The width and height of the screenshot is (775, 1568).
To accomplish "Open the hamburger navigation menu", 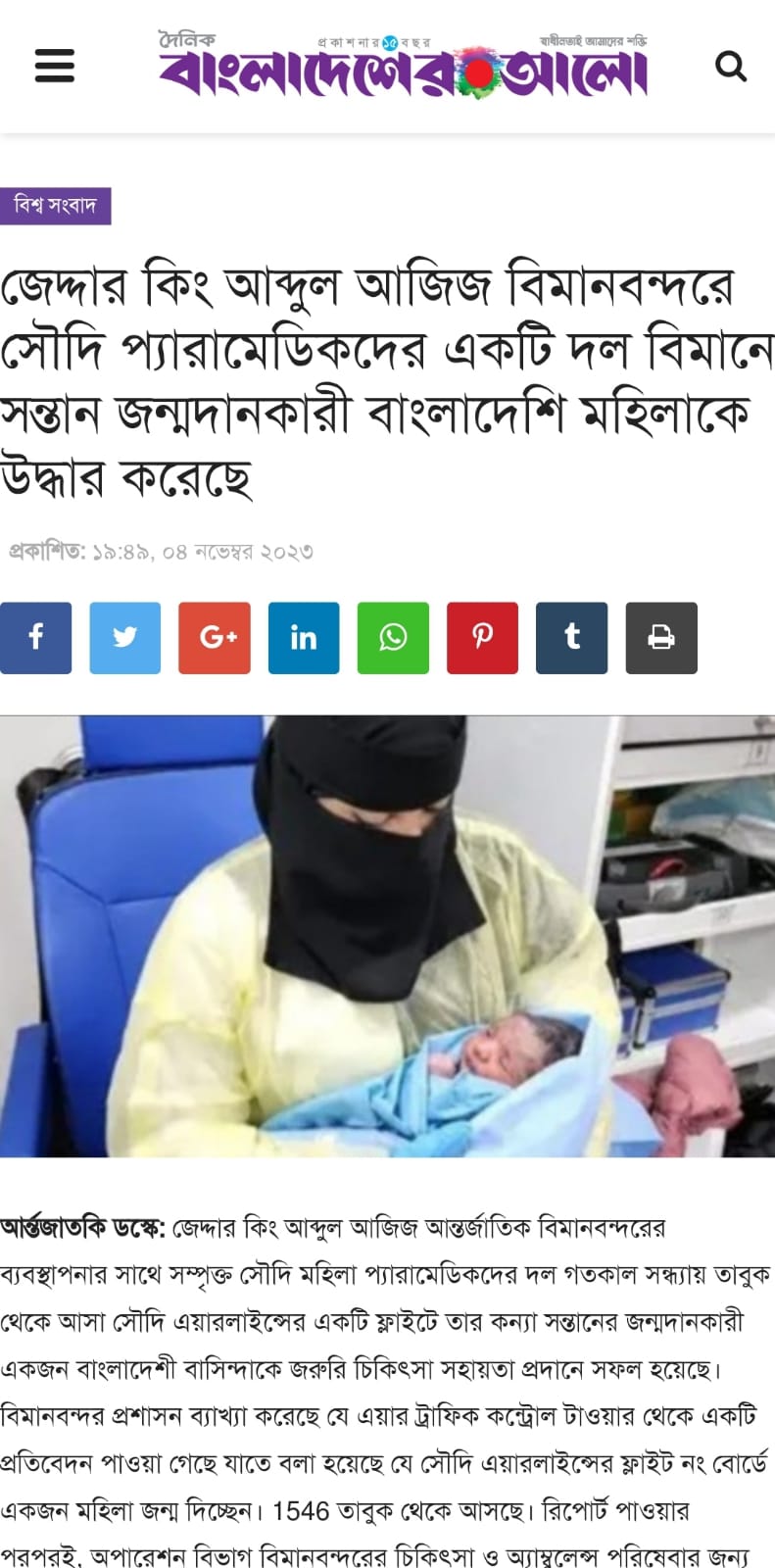I will click(x=54, y=66).
